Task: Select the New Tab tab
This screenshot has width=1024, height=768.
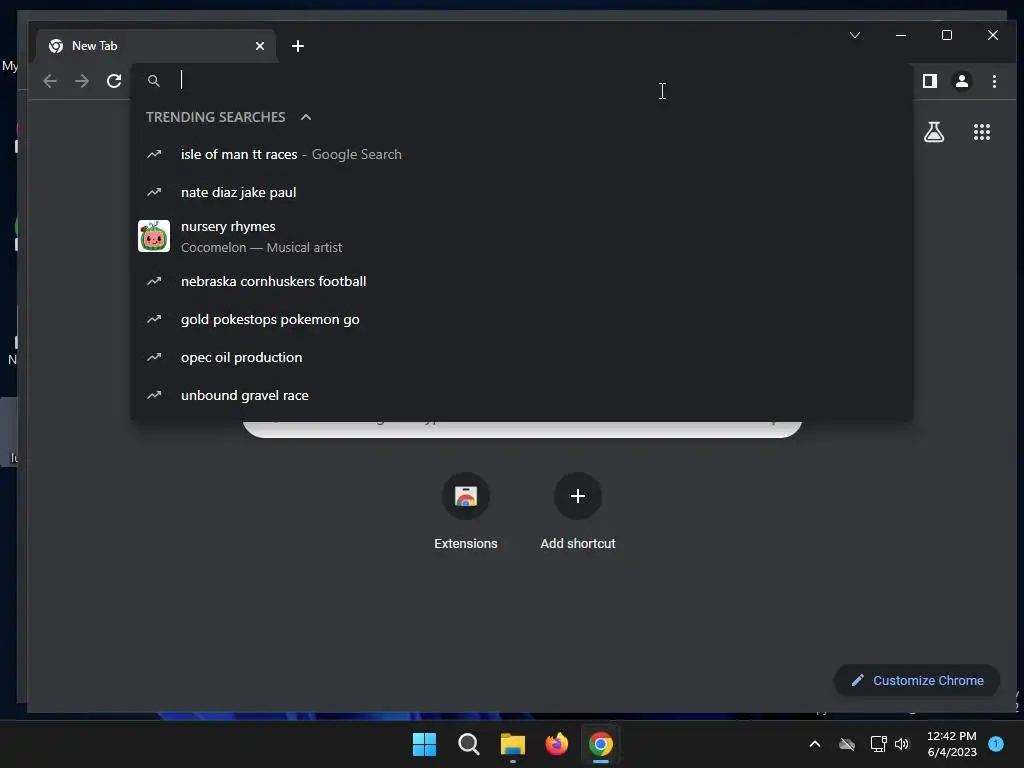Action: tap(157, 46)
